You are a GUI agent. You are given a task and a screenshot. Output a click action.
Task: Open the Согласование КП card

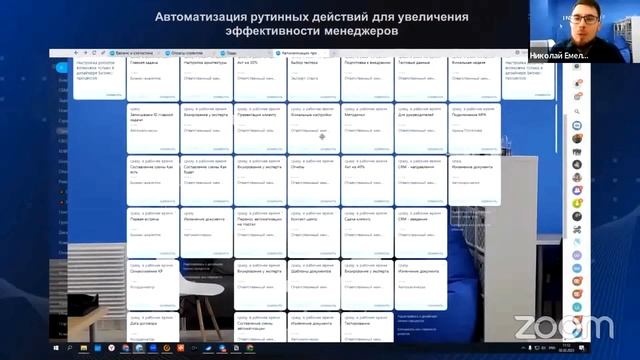(x=153, y=285)
